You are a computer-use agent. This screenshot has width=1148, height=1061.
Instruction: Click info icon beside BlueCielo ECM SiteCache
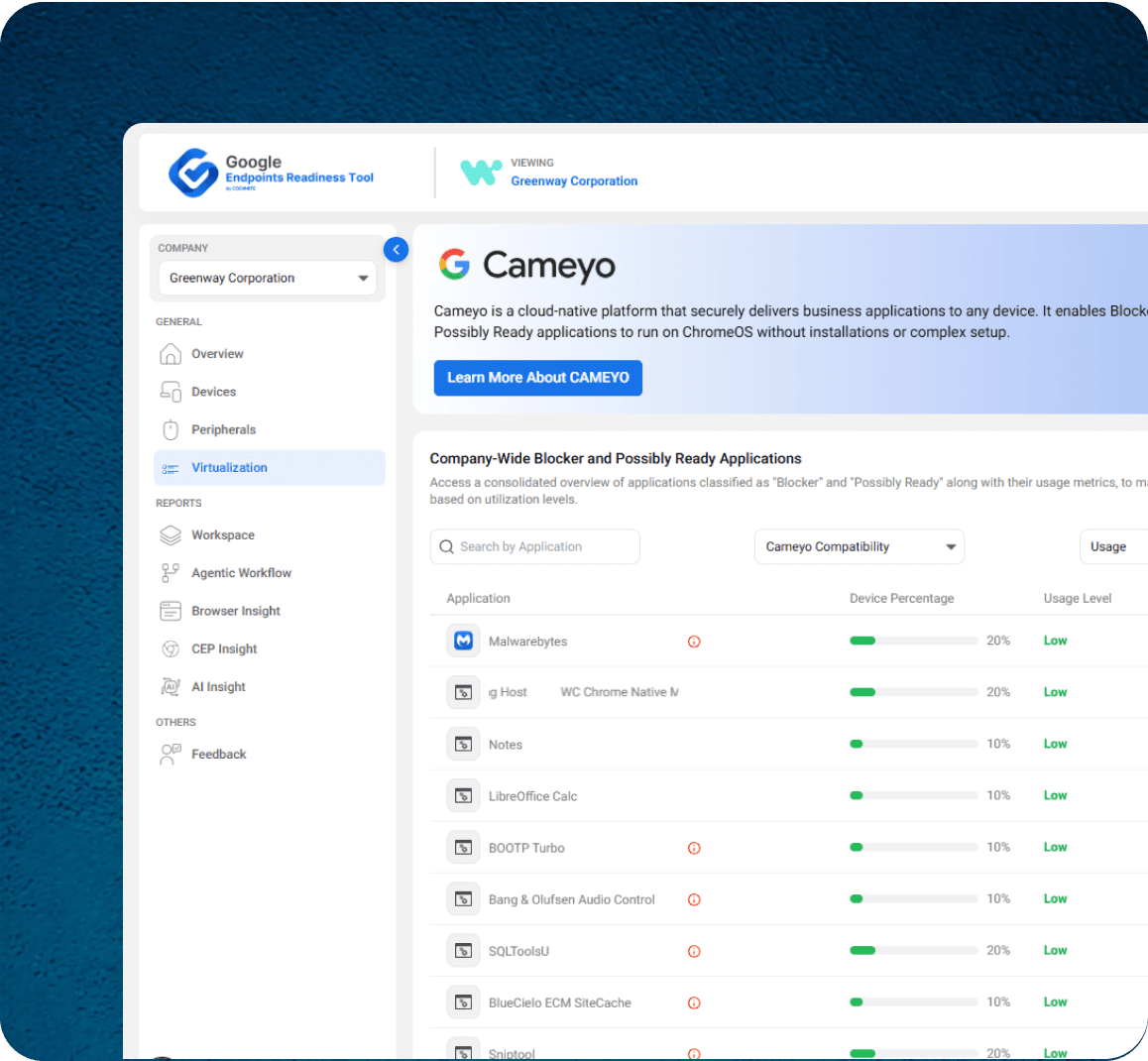[x=695, y=1003]
